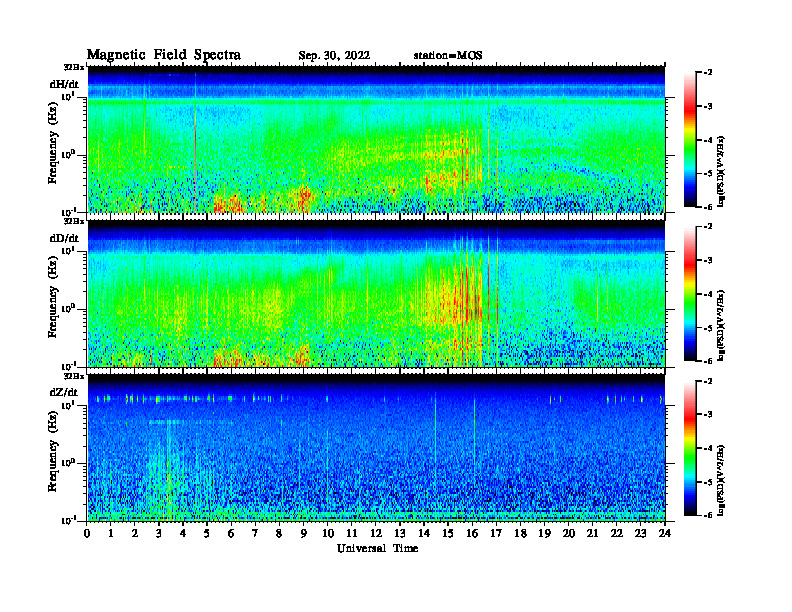Click the "station=MOS" label
The height and width of the screenshot is (612, 792).
click(x=448, y=56)
